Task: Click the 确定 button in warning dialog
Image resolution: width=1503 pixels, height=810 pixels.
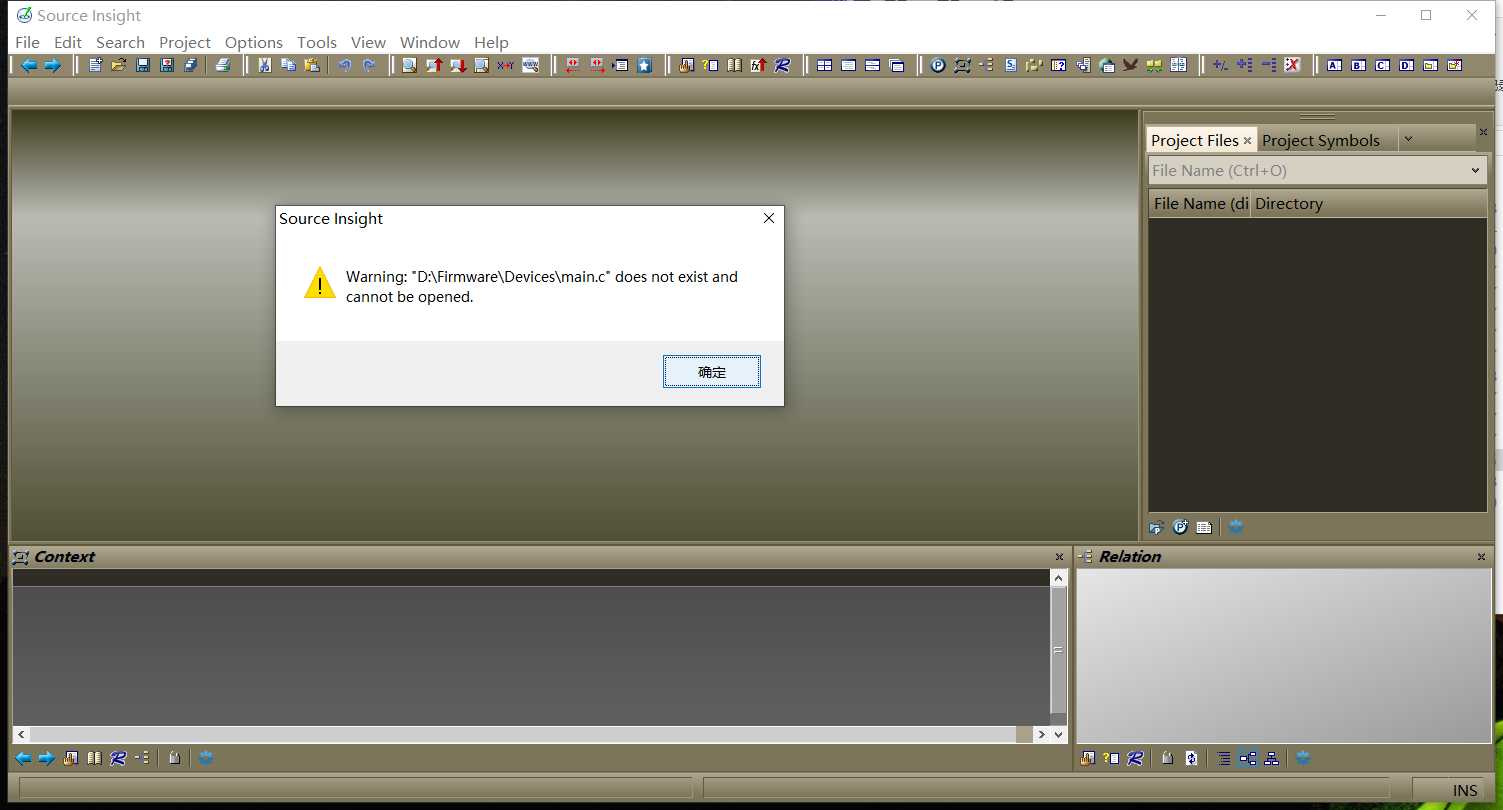Action: pyautogui.click(x=712, y=372)
